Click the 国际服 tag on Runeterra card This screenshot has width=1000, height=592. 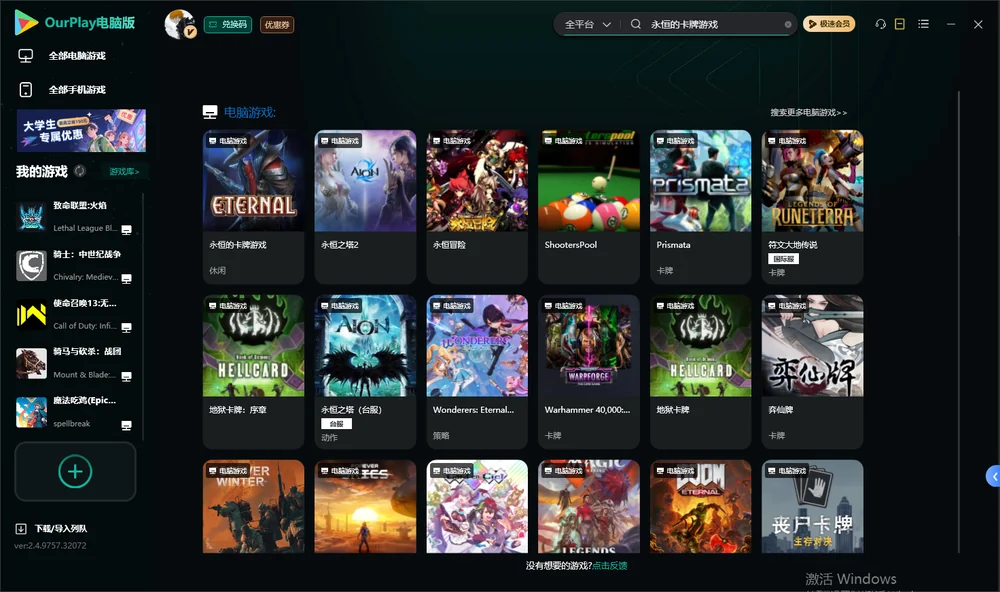[x=783, y=258]
